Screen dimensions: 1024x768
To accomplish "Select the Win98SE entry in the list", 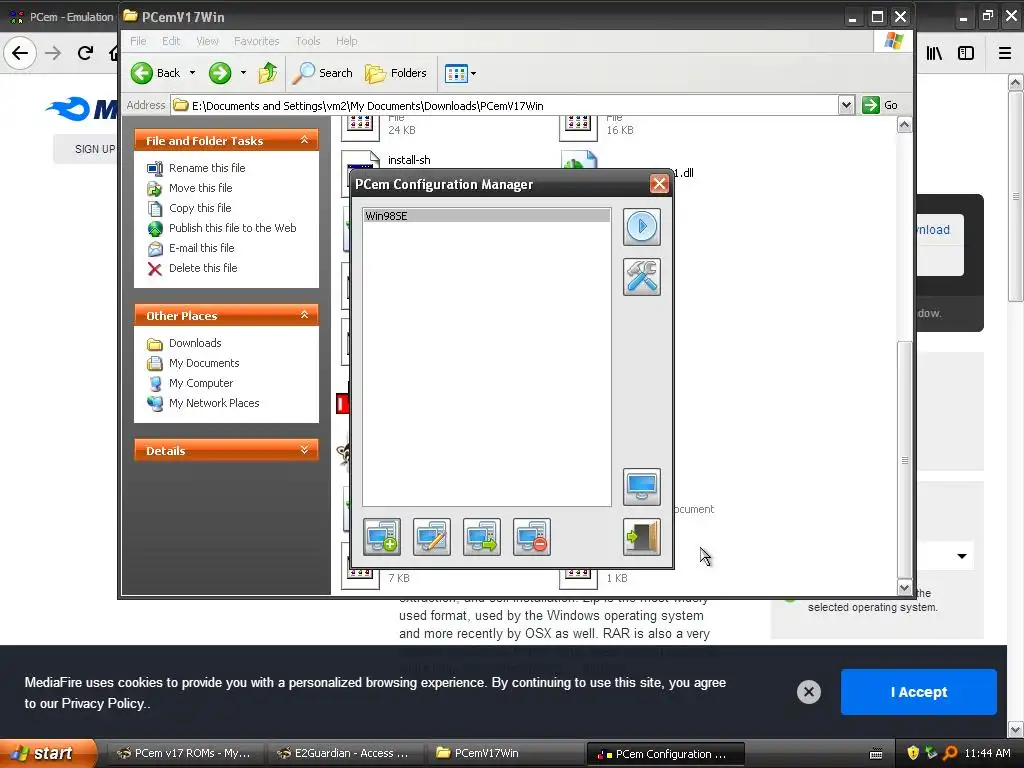I will 487,216.
